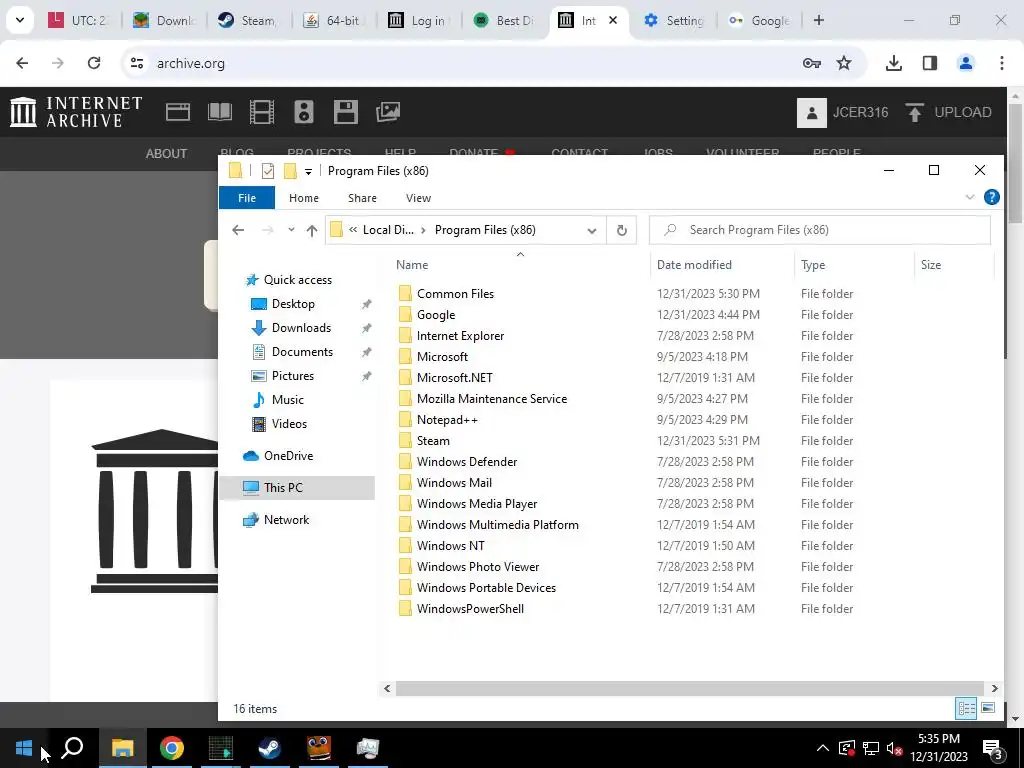1024x768 pixels.
Task: Expand the Explorer ribbon chevron
Action: (x=970, y=197)
